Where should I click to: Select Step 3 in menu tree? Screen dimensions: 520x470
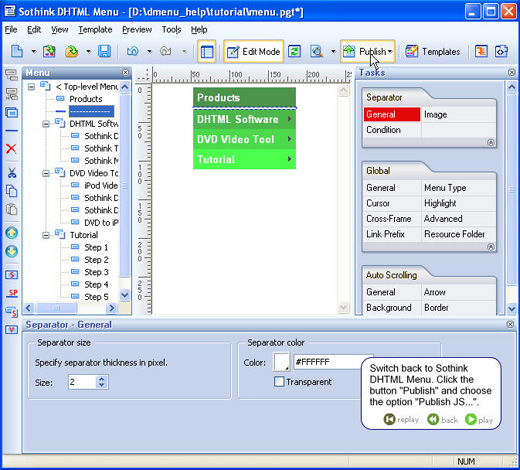pos(96,272)
